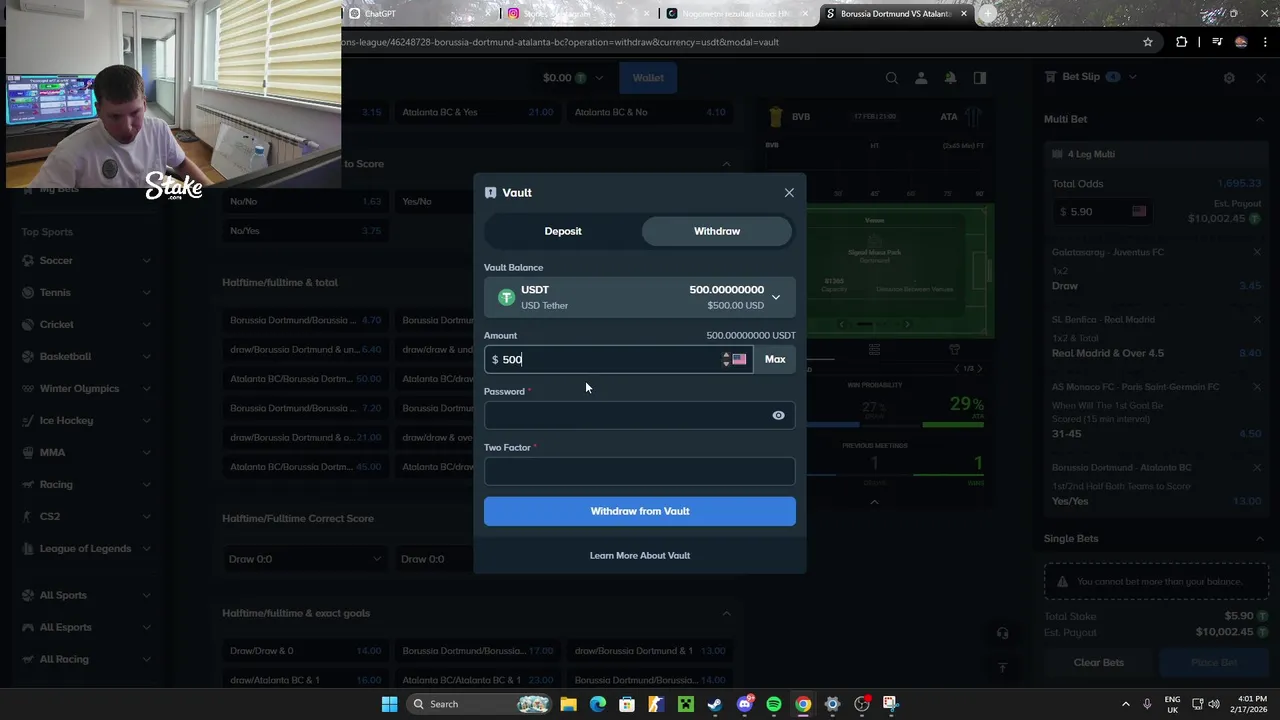Viewport: 1280px width, 720px height.
Task: Click the amount stepper arrows
Action: point(726,359)
